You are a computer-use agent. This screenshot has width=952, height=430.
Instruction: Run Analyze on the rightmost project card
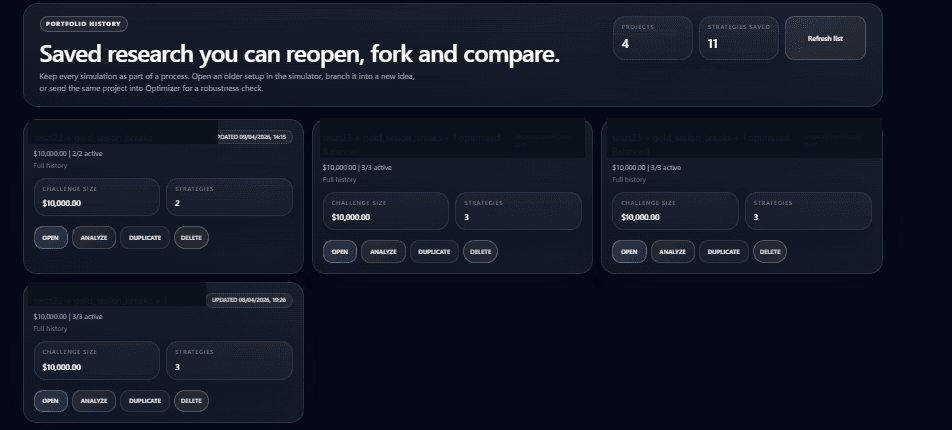tap(673, 252)
